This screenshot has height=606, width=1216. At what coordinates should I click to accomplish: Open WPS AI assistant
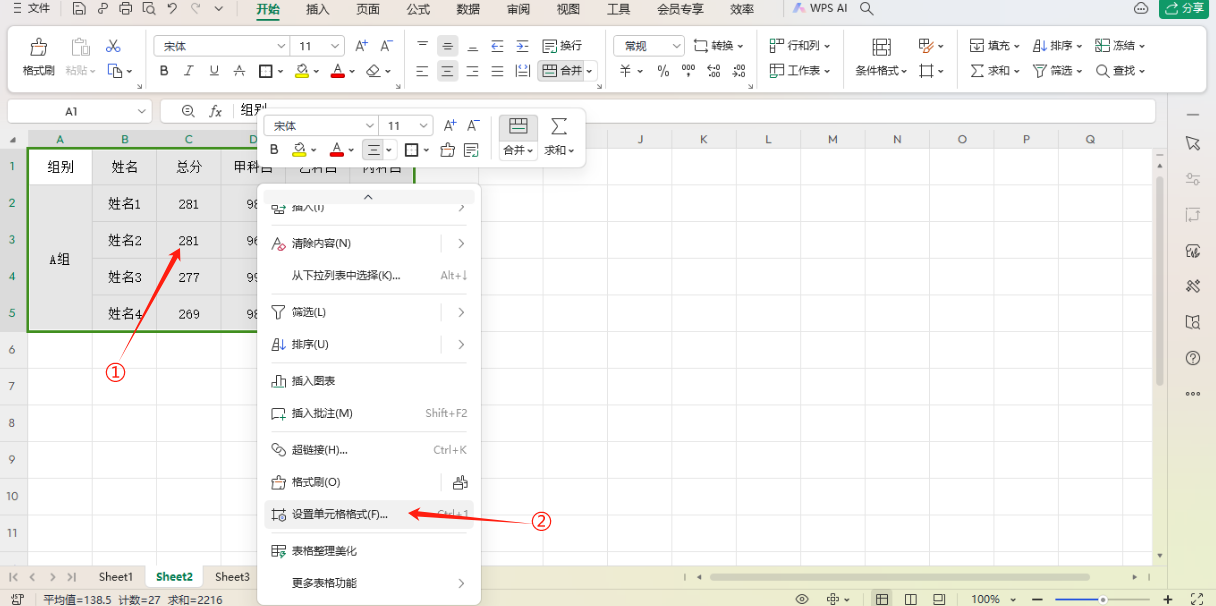822,9
